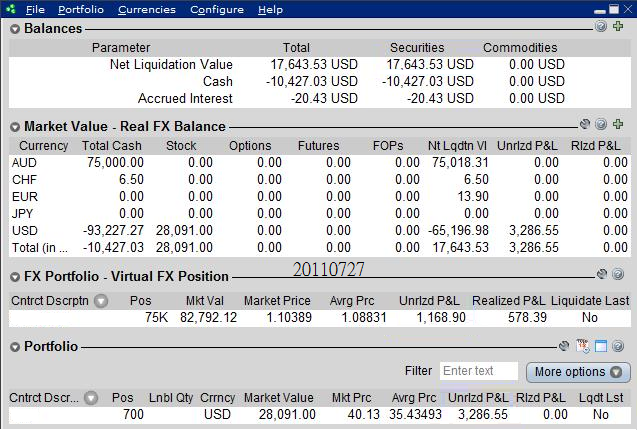Select the JPY currency row

click(x=320, y=213)
